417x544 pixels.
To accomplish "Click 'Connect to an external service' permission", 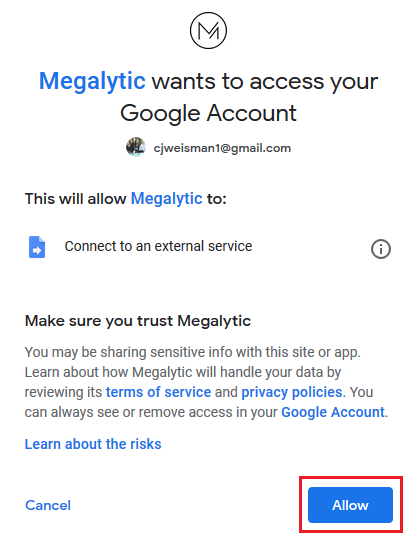I will point(158,246).
